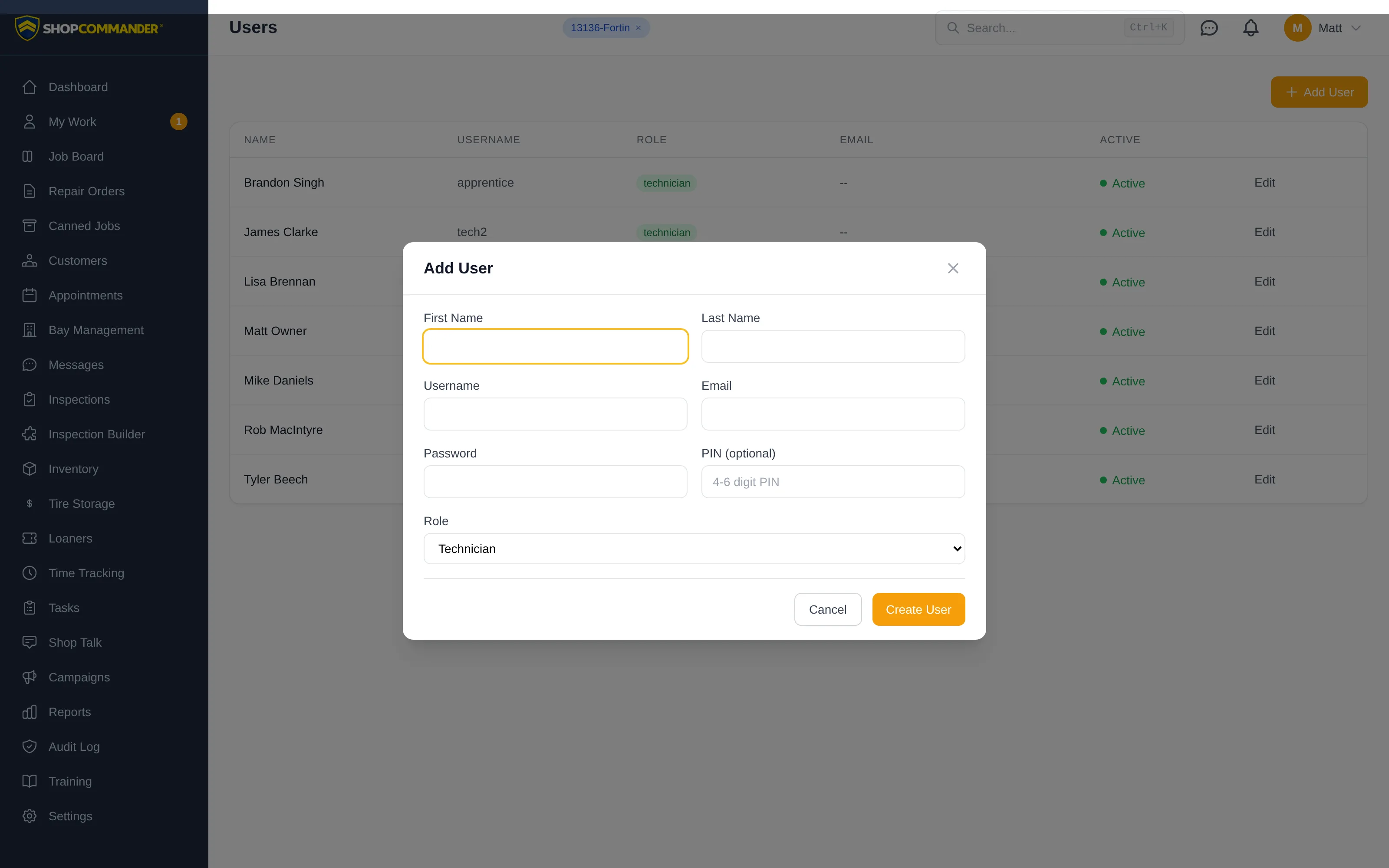
Task: Click the apprentice username cell
Action: [485, 183]
